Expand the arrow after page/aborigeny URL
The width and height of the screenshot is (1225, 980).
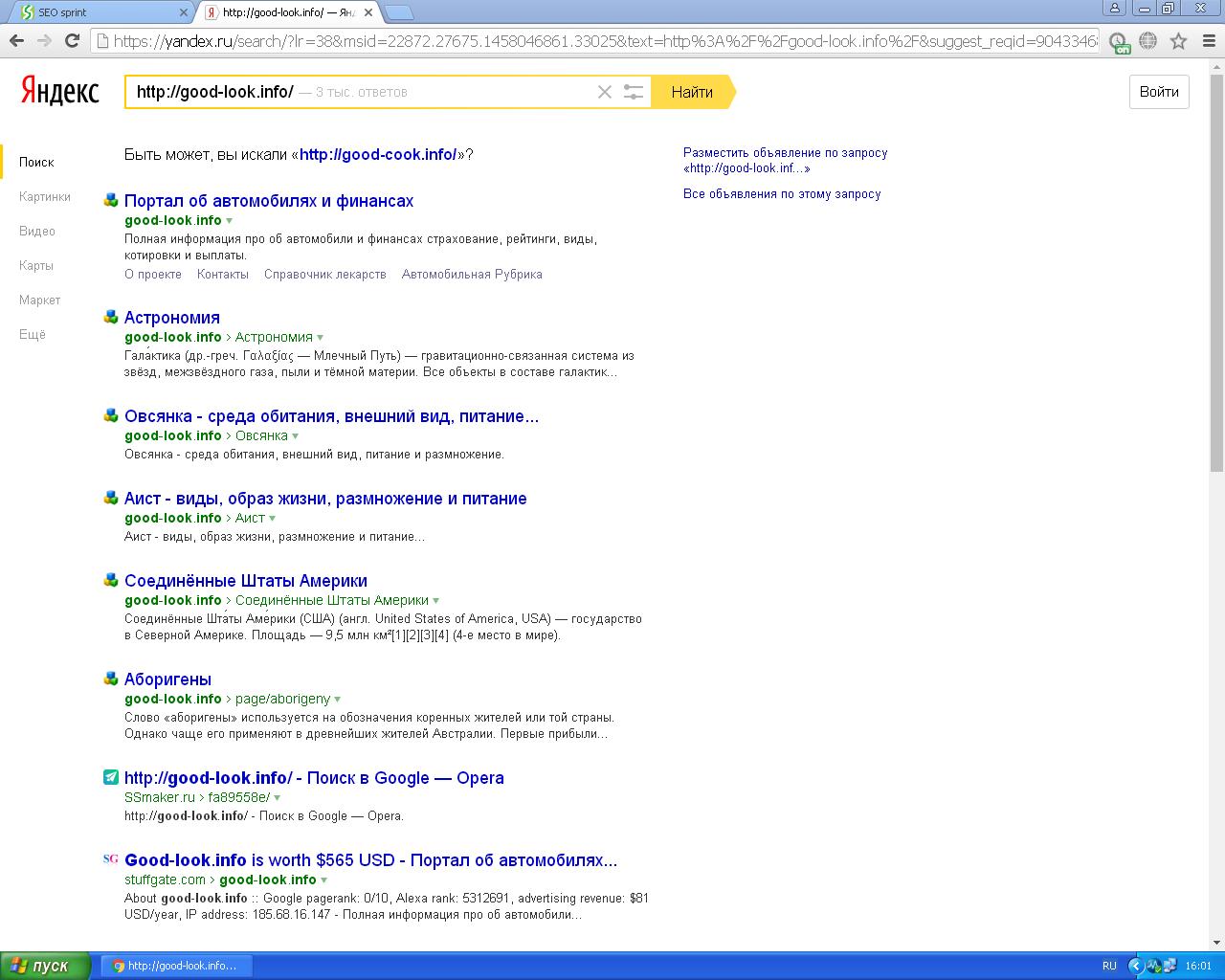tap(337, 700)
